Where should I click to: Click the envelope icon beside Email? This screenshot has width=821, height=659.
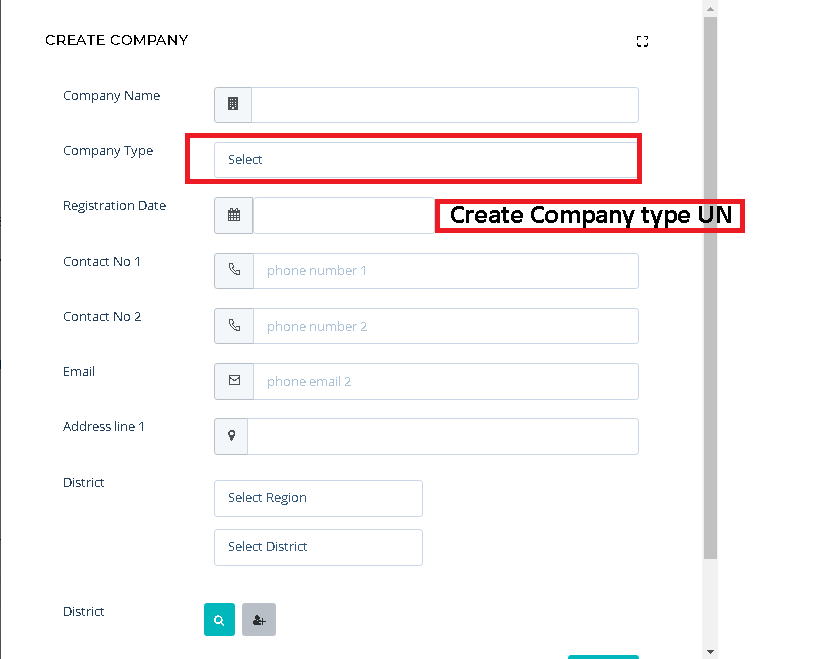point(234,381)
